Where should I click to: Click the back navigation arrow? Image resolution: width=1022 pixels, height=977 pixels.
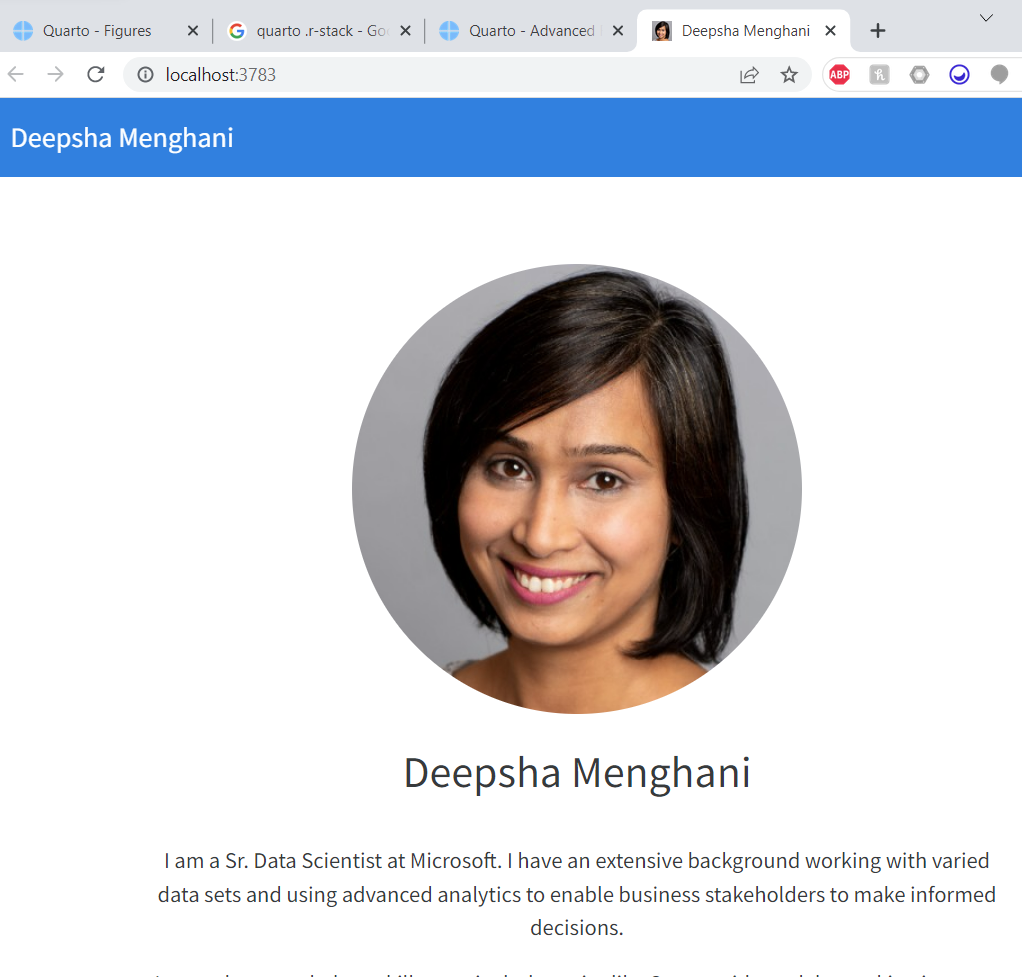15,74
